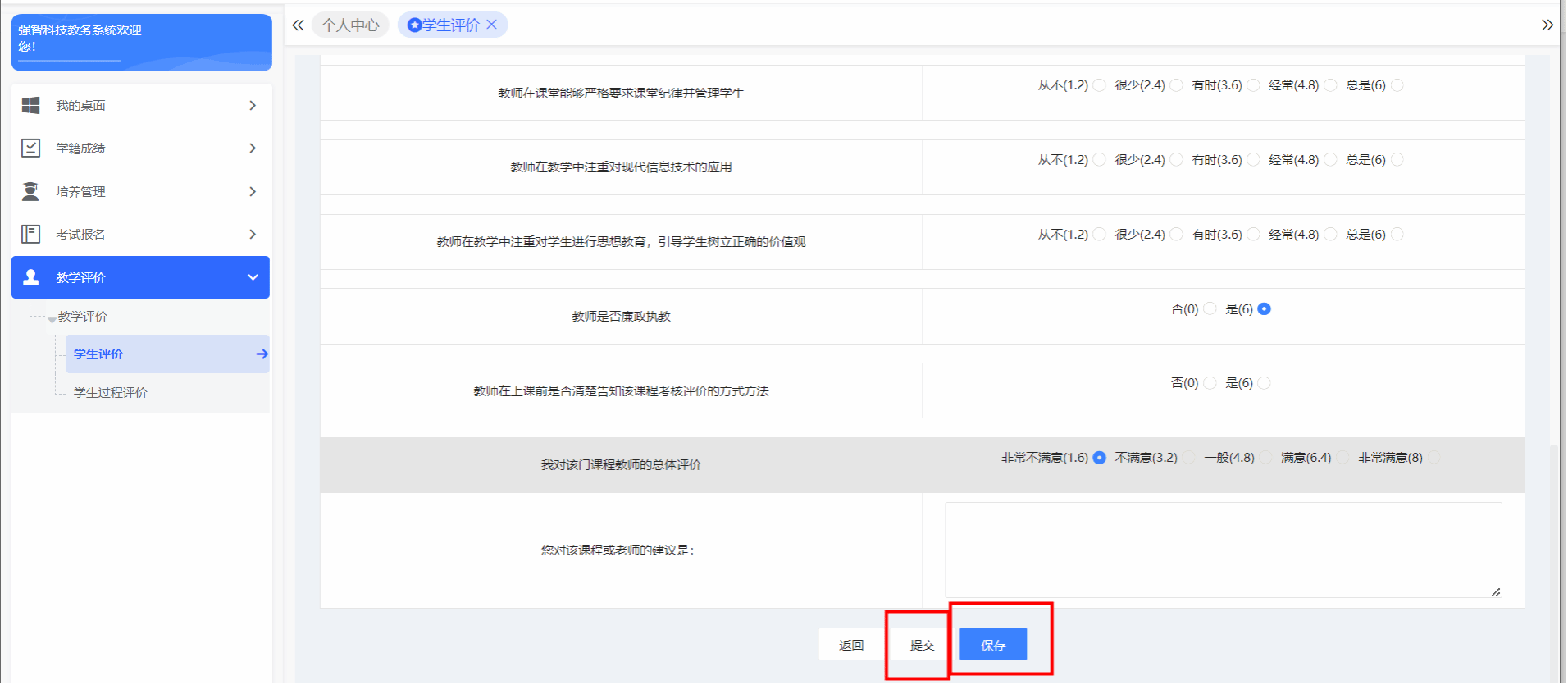Switch to the 个人中心 tab
Image resolution: width=1568 pixels, height=685 pixels.
(350, 25)
